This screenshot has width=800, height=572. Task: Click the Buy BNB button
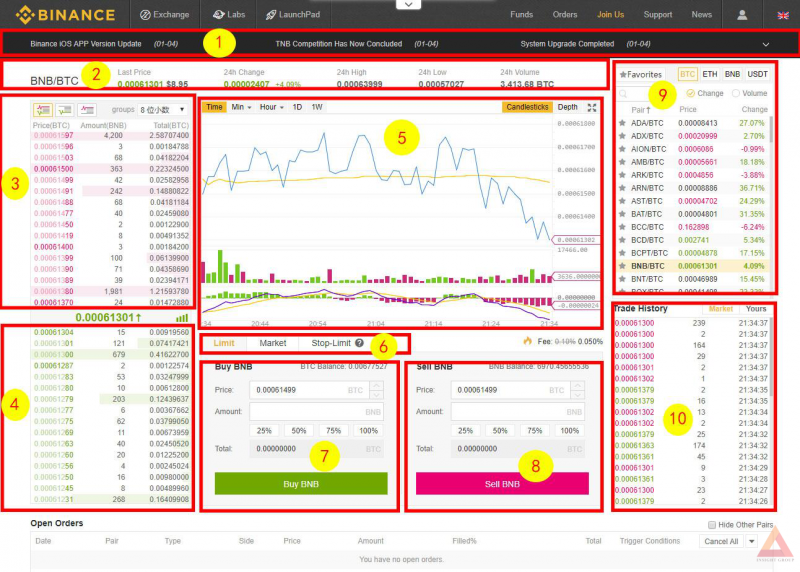coord(301,484)
